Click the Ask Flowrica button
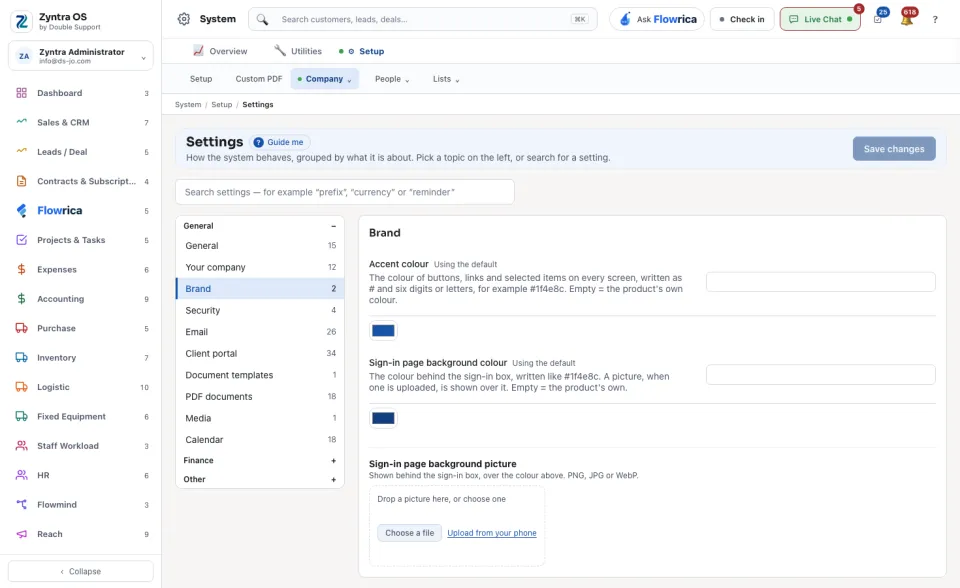The height and width of the screenshot is (588, 960). point(657,19)
